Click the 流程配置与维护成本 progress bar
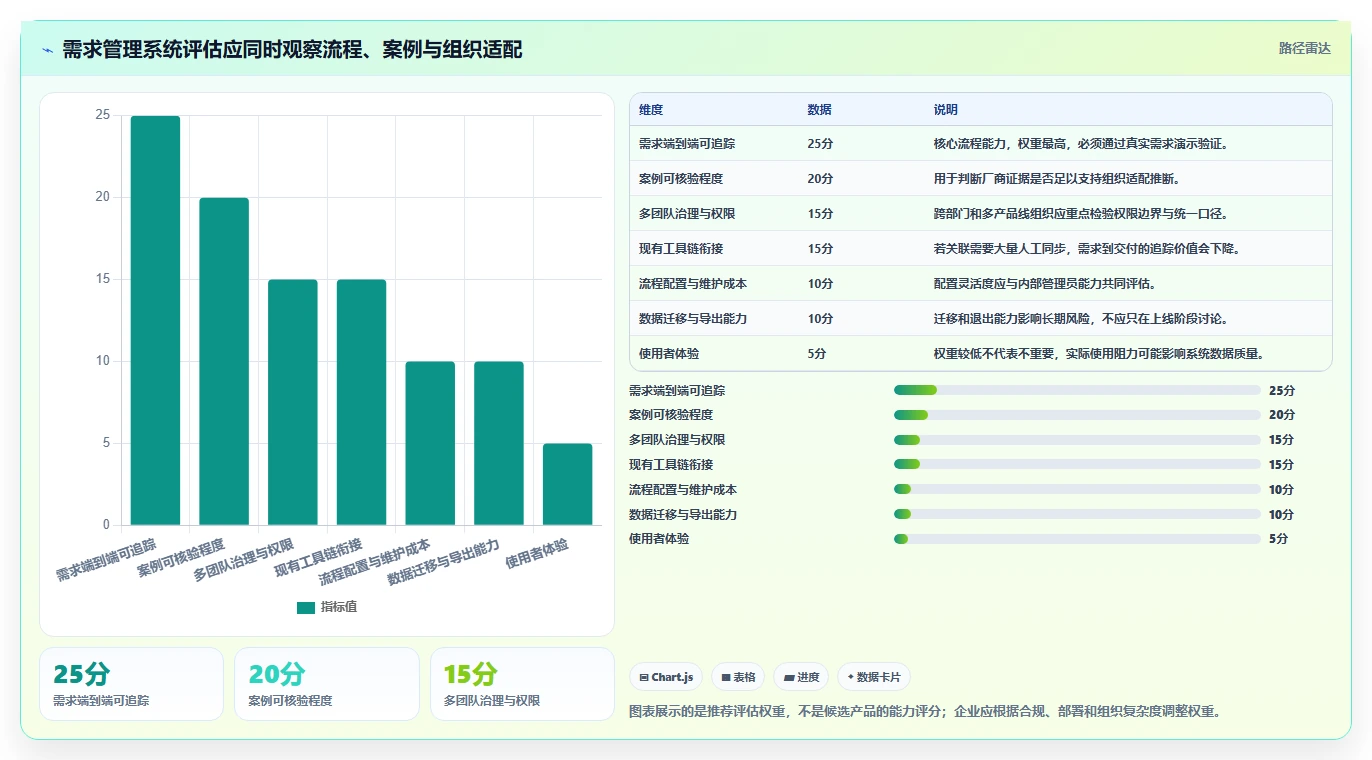Screen dimensions: 1372x760 click(x=1077, y=489)
